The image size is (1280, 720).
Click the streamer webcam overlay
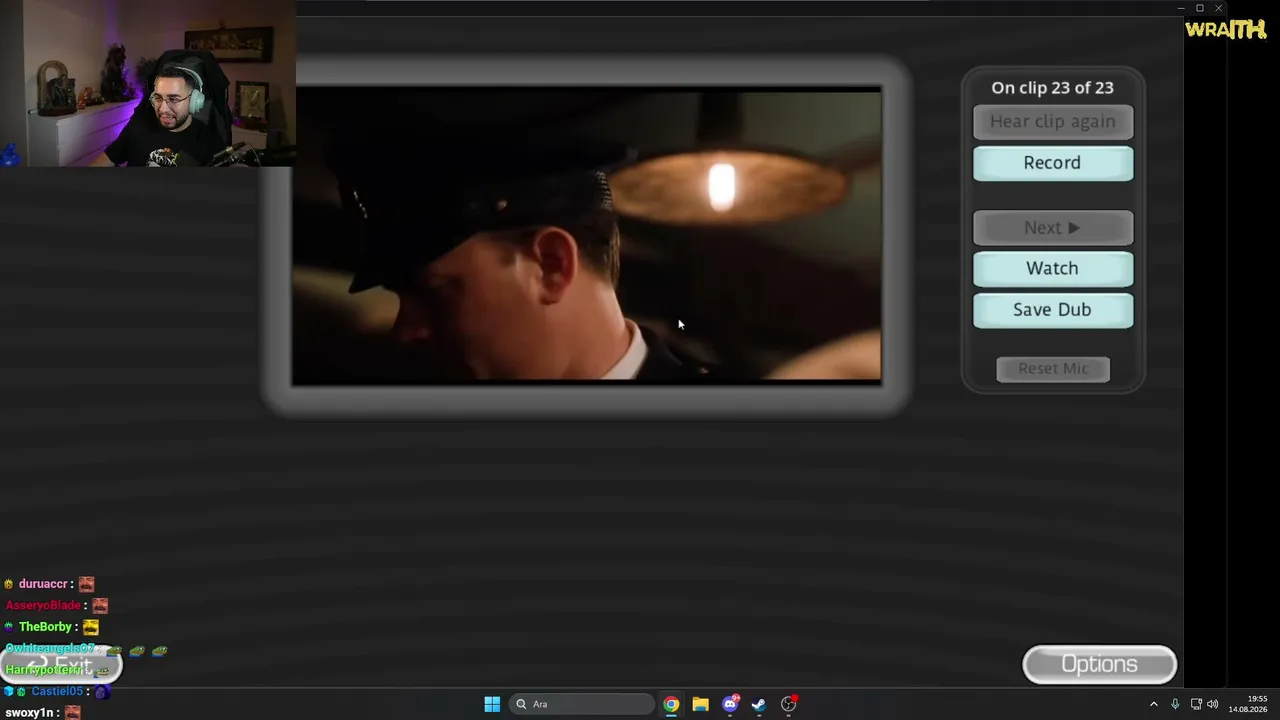click(148, 83)
